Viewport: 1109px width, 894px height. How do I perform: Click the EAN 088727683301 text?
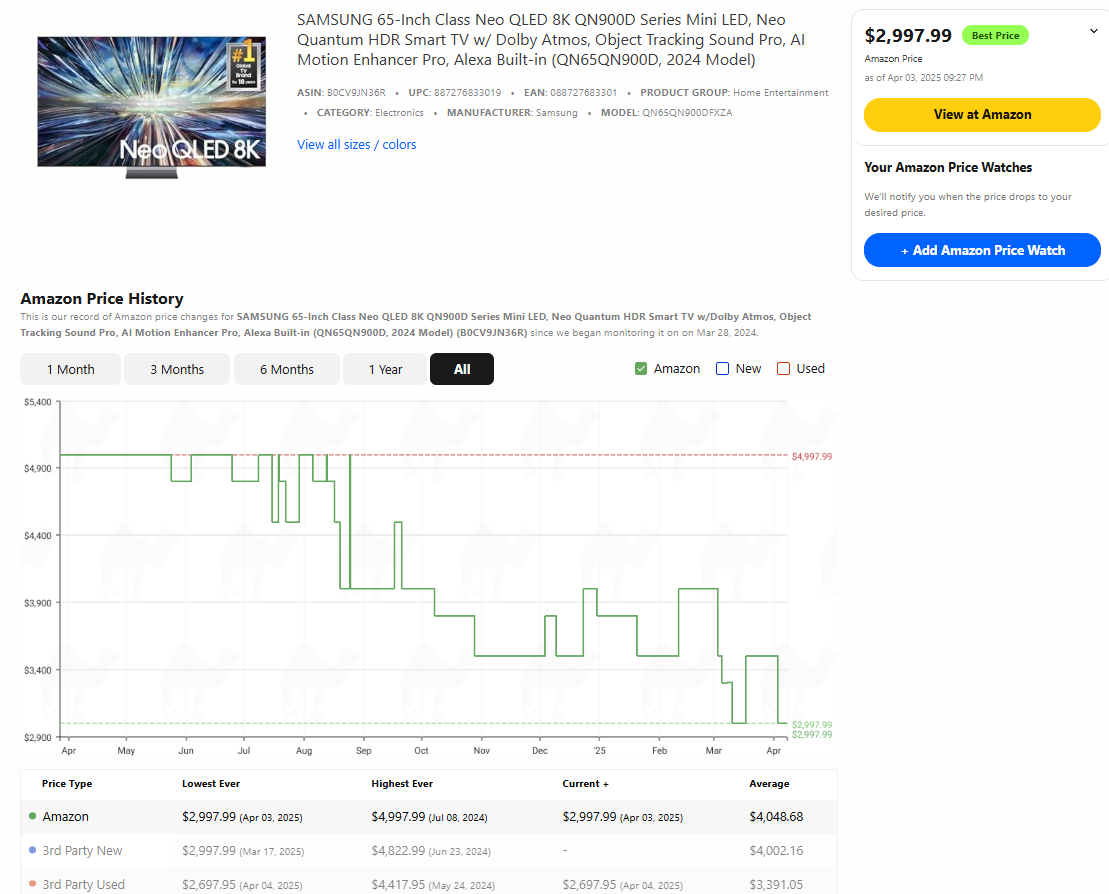[x=570, y=93]
